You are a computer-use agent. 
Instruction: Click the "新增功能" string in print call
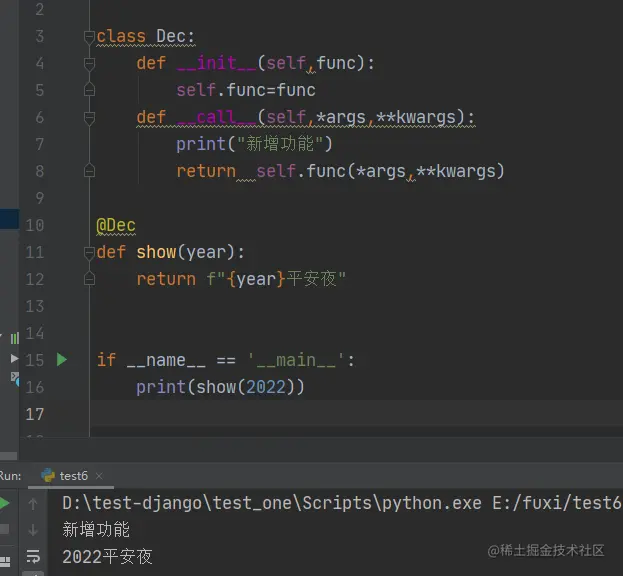281,144
